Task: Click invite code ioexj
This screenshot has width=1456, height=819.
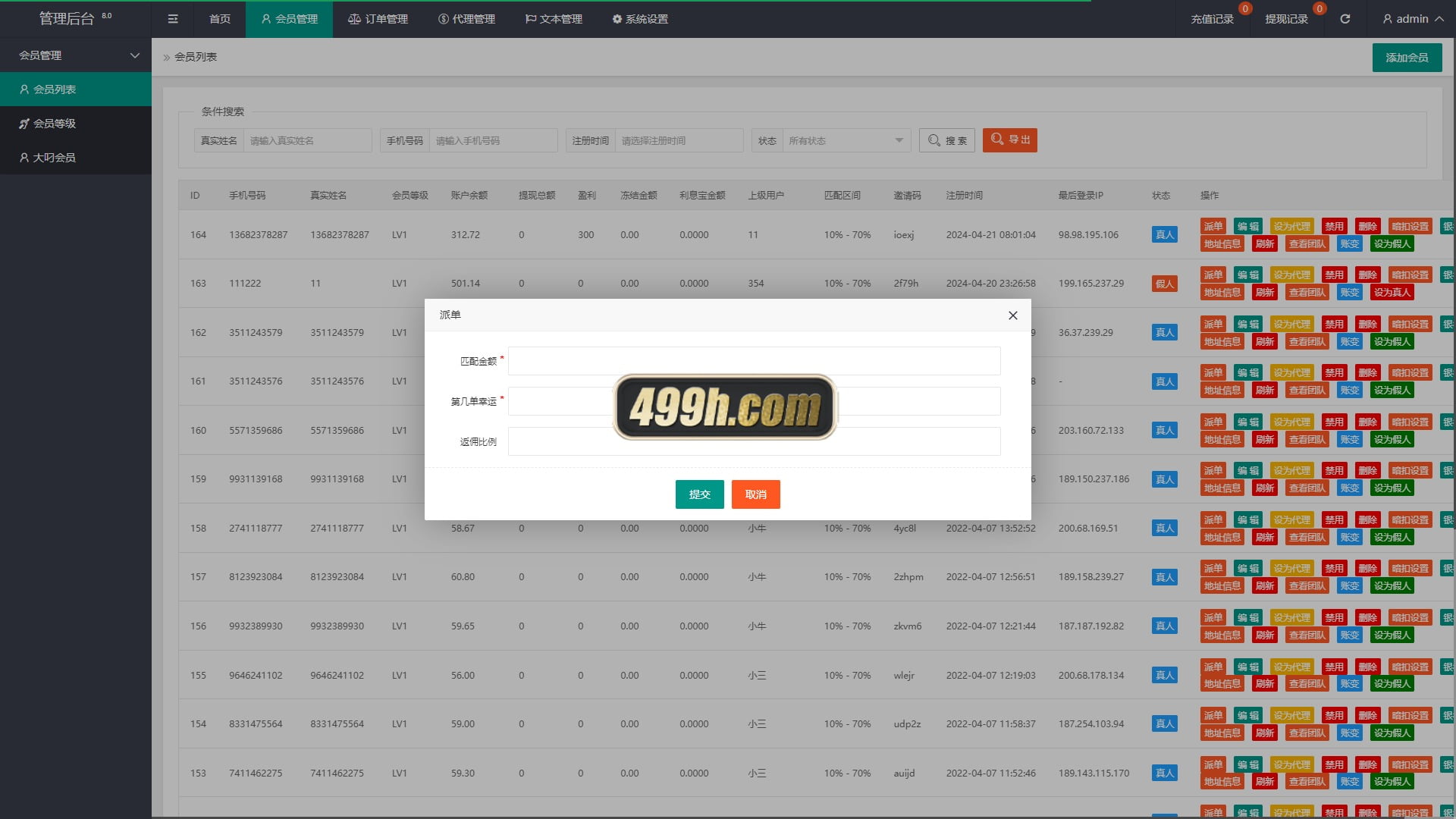Action: pos(903,235)
